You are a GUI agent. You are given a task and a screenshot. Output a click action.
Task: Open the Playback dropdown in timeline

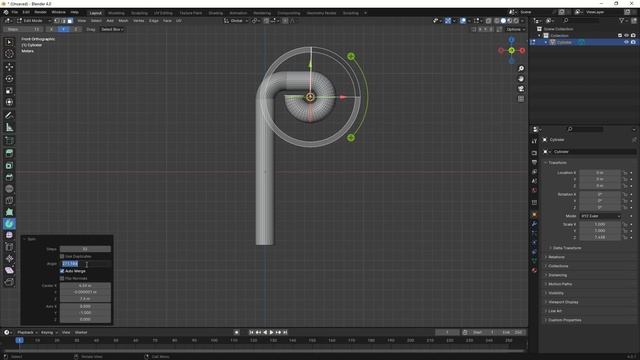pos(27,333)
